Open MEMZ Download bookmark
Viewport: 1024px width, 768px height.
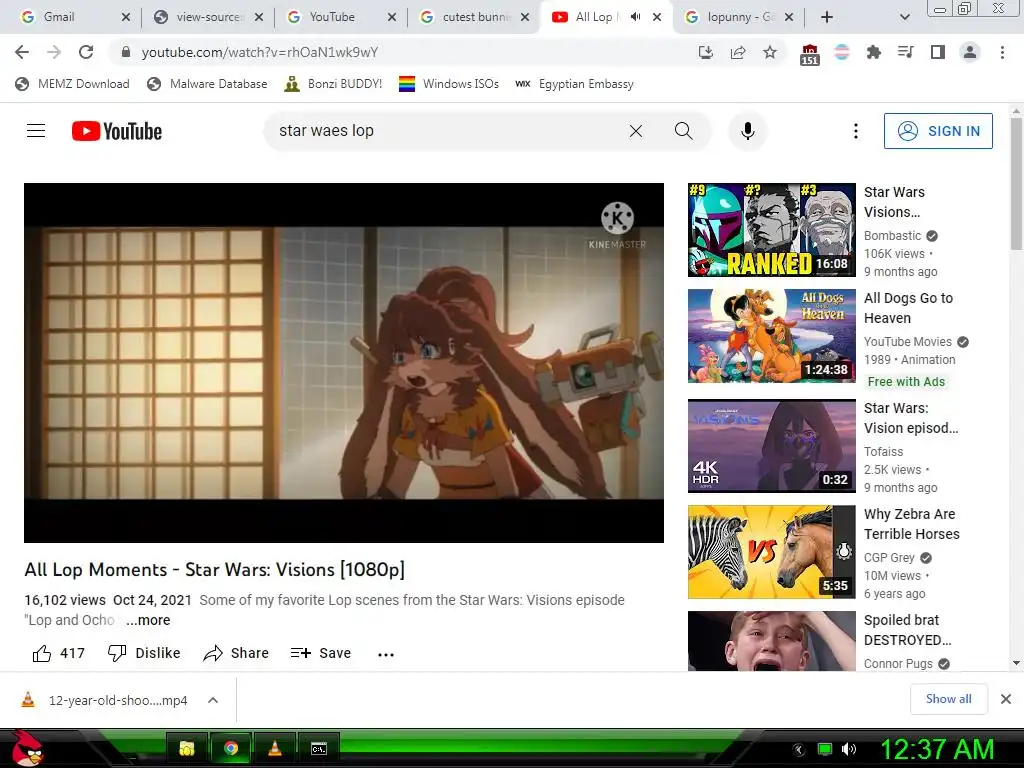[x=72, y=84]
